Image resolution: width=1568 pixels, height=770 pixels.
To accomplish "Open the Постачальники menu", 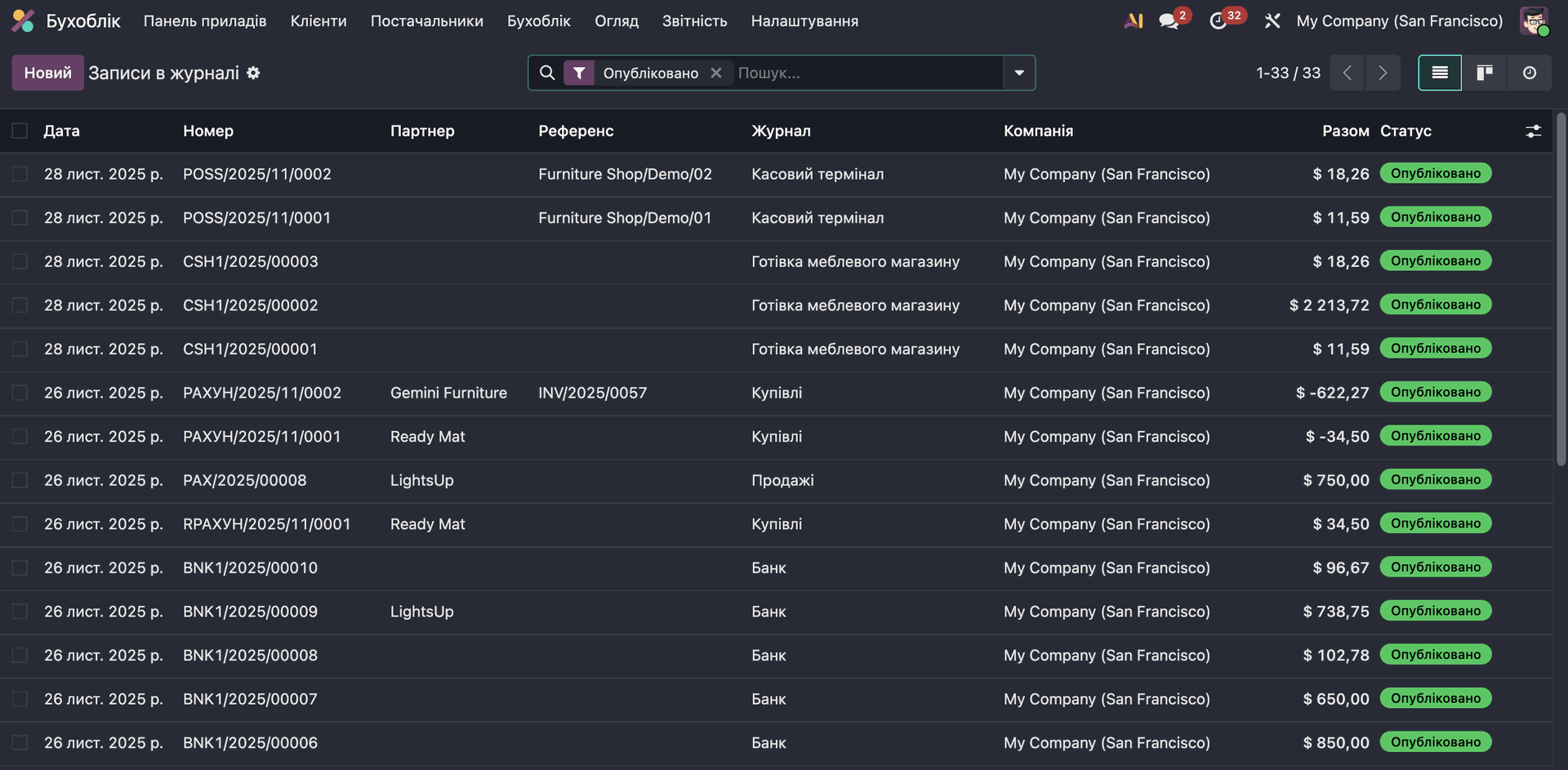I will click(x=426, y=21).
